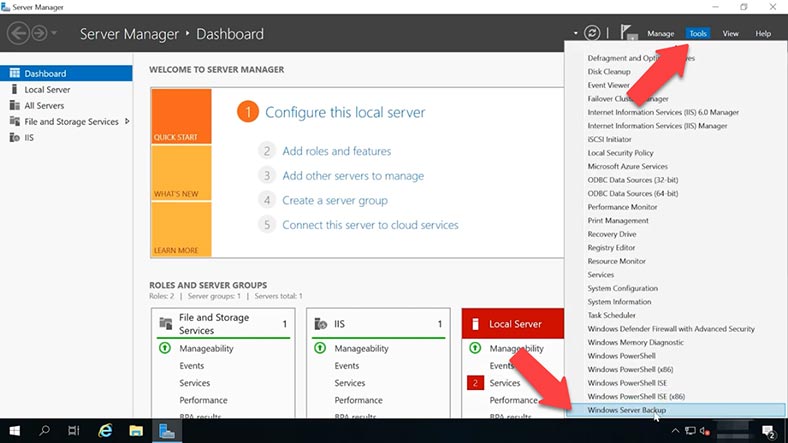Click Create a server group link
The image size is (788, 443).
335,200
